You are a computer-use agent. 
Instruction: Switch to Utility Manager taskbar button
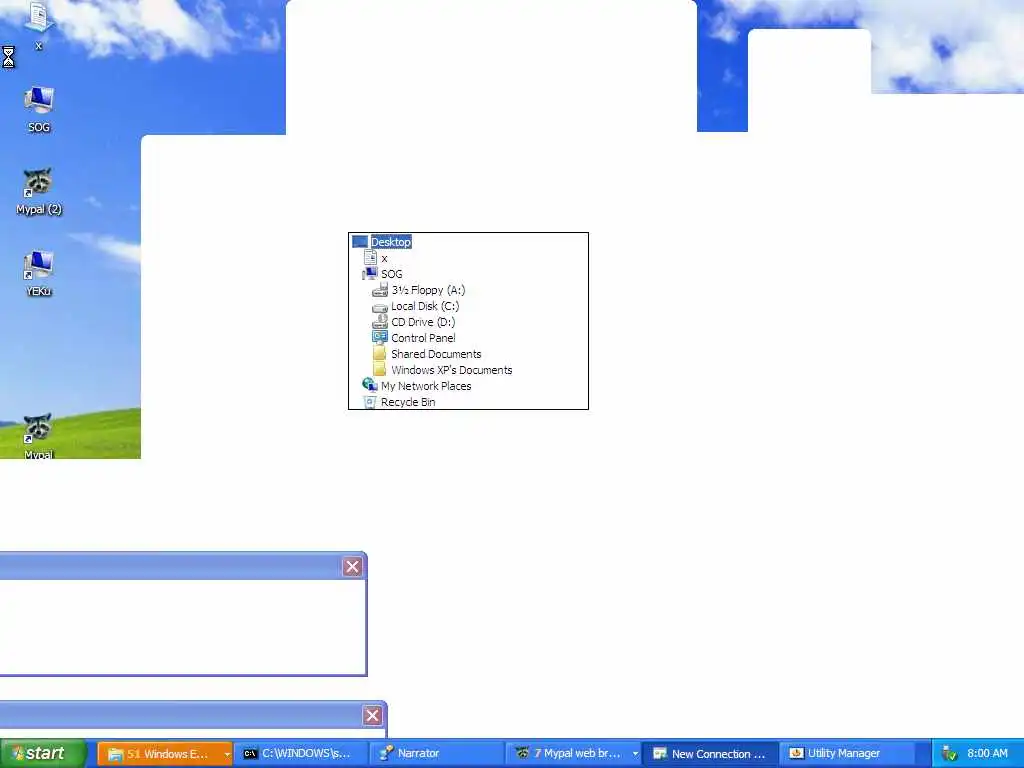tap(845, 754)
